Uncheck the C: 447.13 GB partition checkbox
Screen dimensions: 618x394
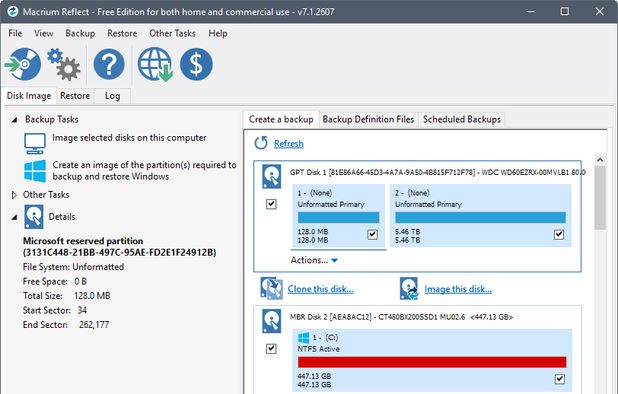pos(560,379)
